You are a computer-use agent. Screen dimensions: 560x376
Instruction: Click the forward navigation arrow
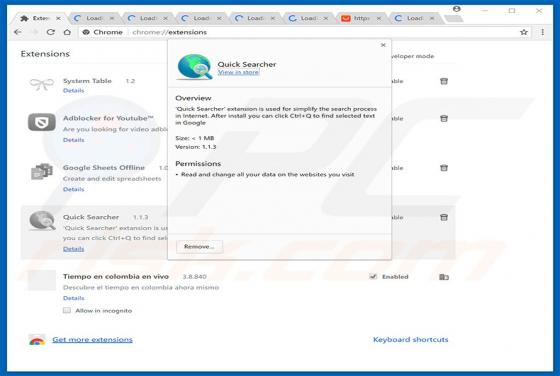[34, 32]
